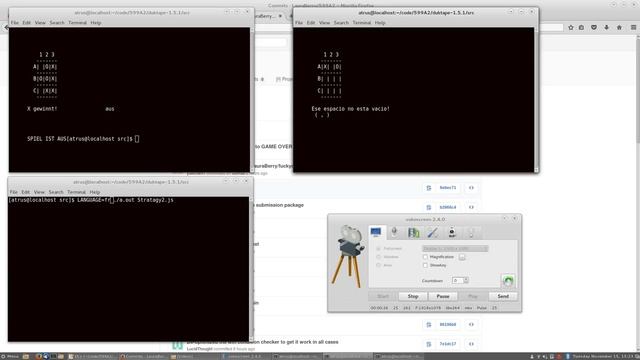Browse code icon for commit 9e9ec71
This screenshot has height=360, width=640.
coord(471,188)
